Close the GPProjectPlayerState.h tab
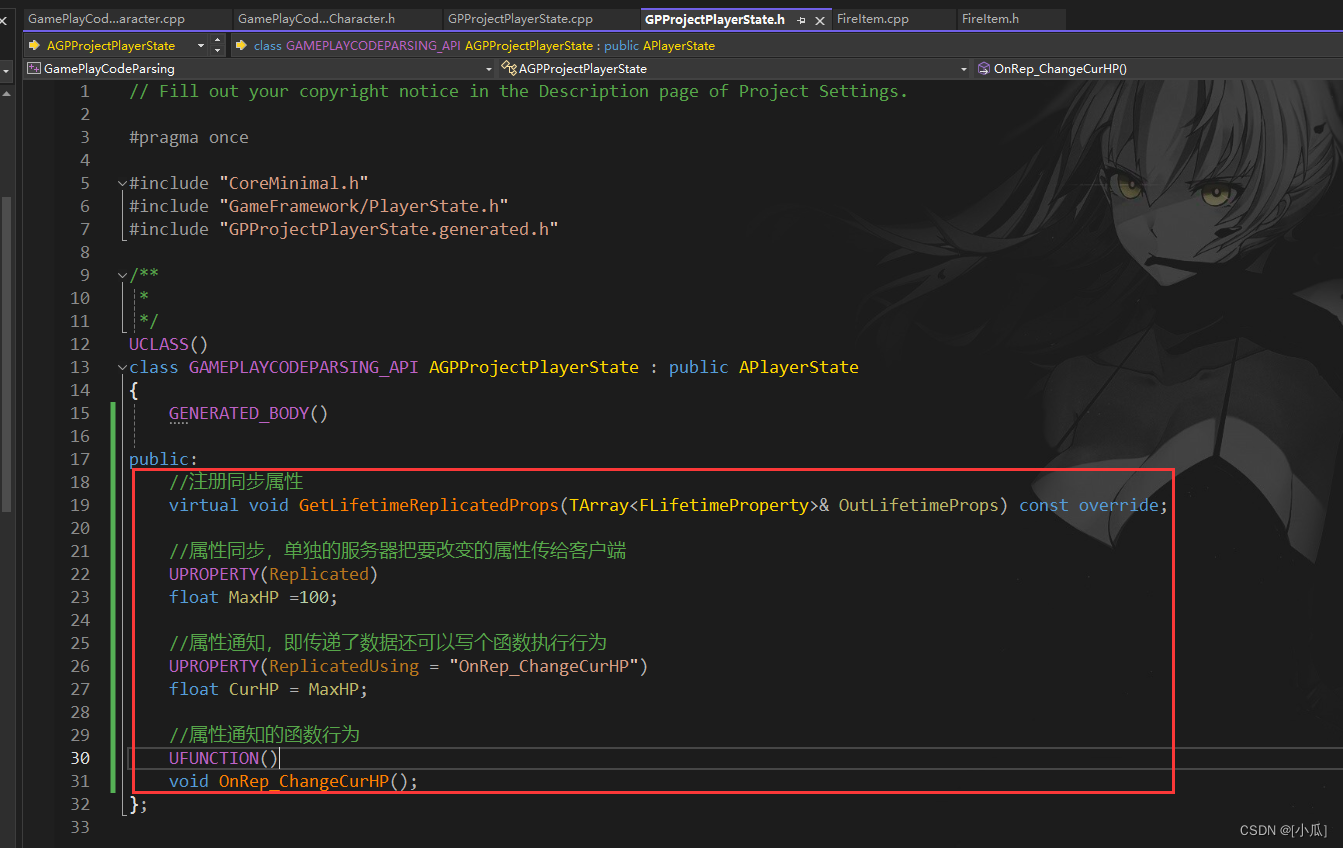Image resolution: width=1343 pixels, height=848 pixels. 821,20
